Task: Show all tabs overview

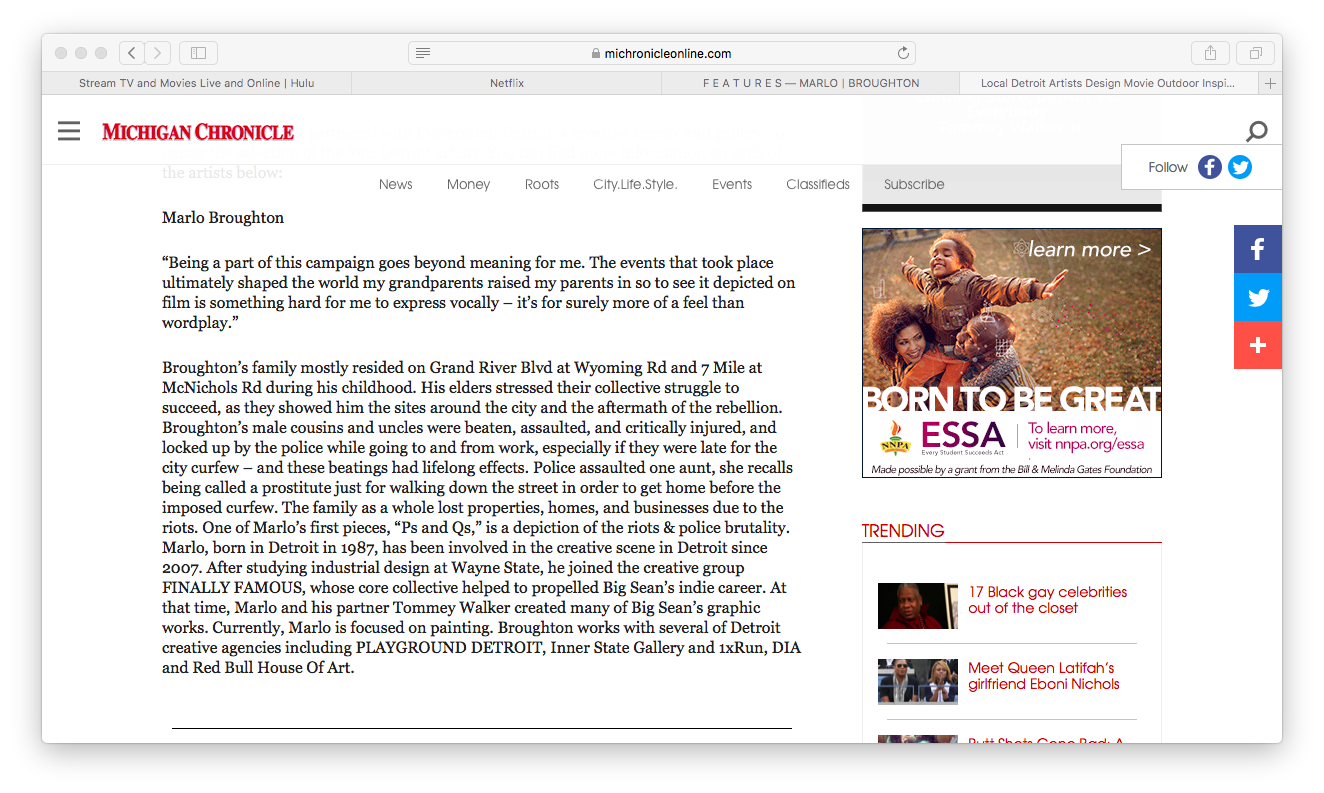Action: pyautogui.click(x=1255, y=53)
